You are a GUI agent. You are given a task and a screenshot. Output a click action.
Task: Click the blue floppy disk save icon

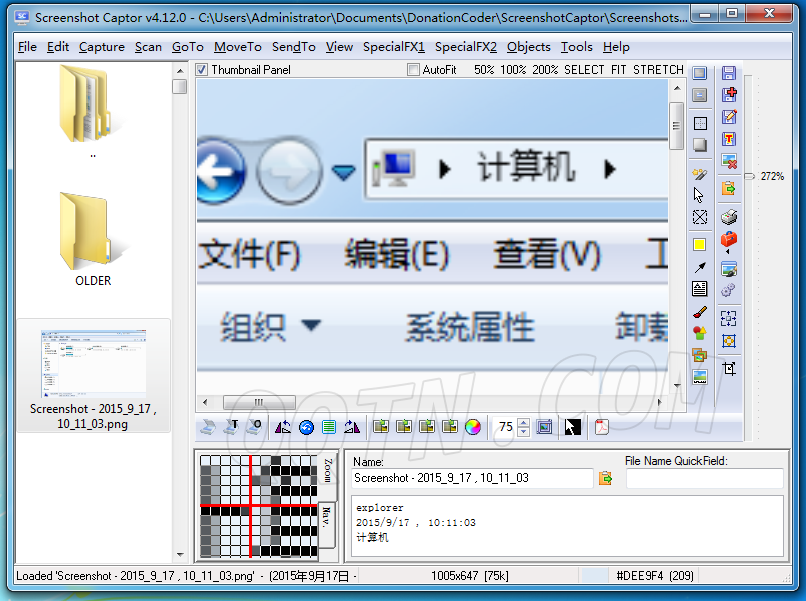tap(729, 74)
